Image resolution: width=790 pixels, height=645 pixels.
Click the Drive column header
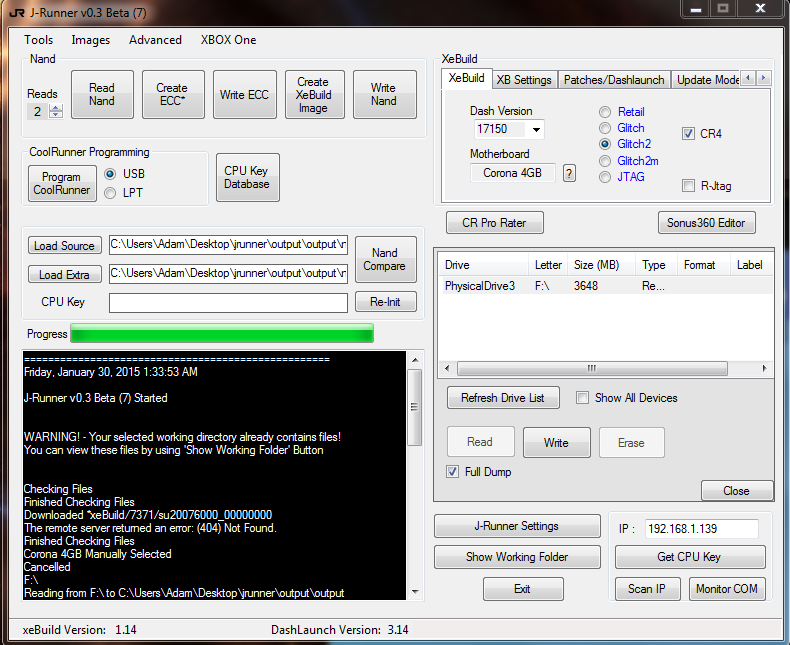pyautogui.click(x=484, y=265)
